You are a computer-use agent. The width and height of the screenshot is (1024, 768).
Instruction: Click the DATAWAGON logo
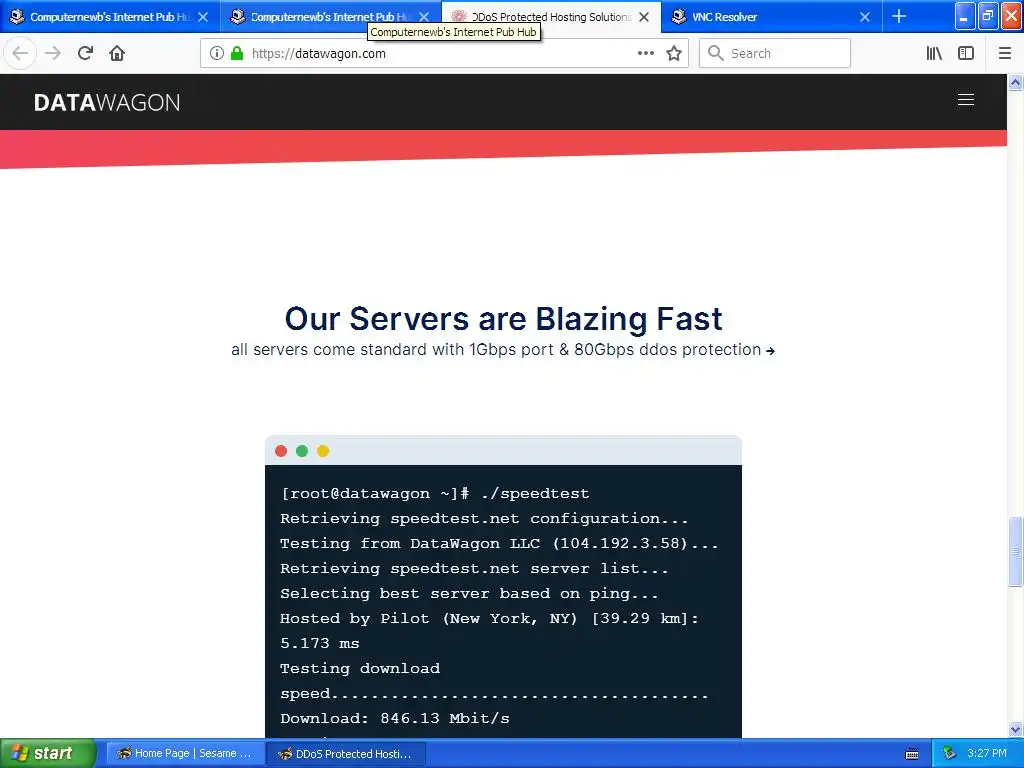click(106, 103)
